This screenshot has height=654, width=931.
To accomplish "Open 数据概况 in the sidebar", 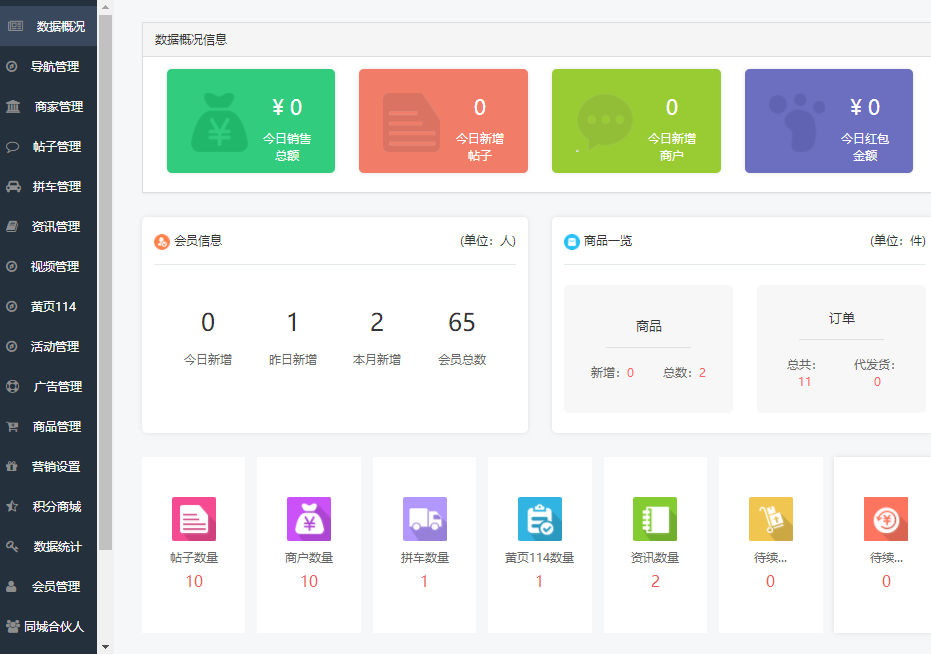I will click(48, 26).
